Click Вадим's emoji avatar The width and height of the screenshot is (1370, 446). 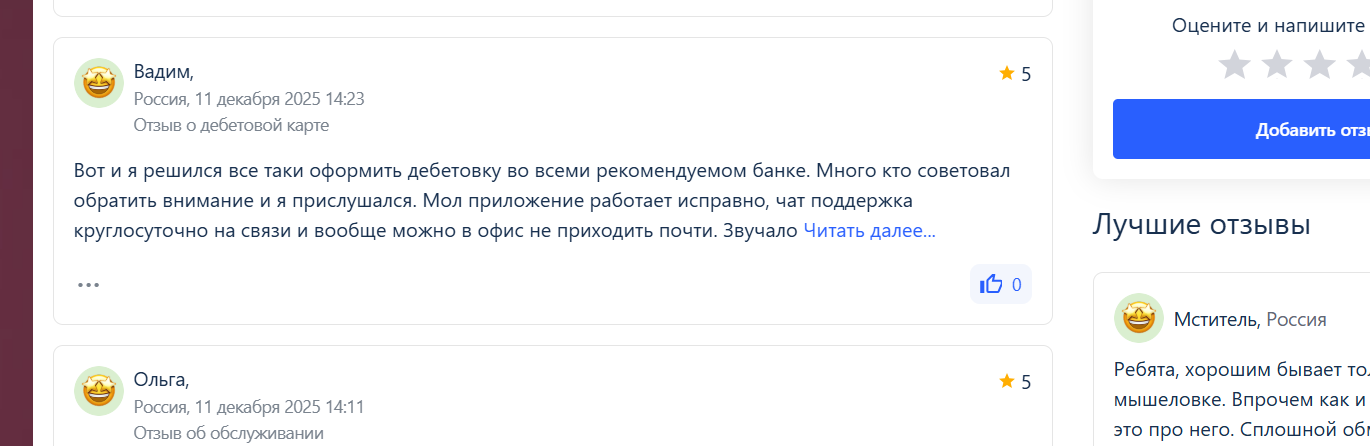[98, 83]
